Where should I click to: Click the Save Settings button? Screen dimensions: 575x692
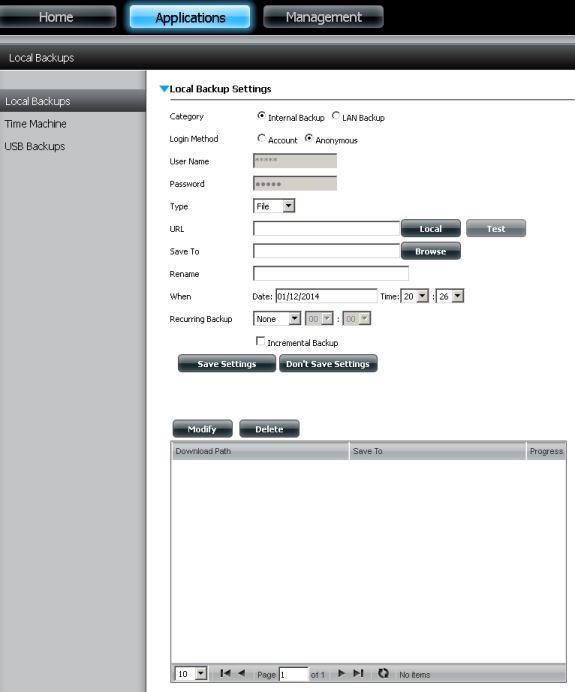[227, 364]
